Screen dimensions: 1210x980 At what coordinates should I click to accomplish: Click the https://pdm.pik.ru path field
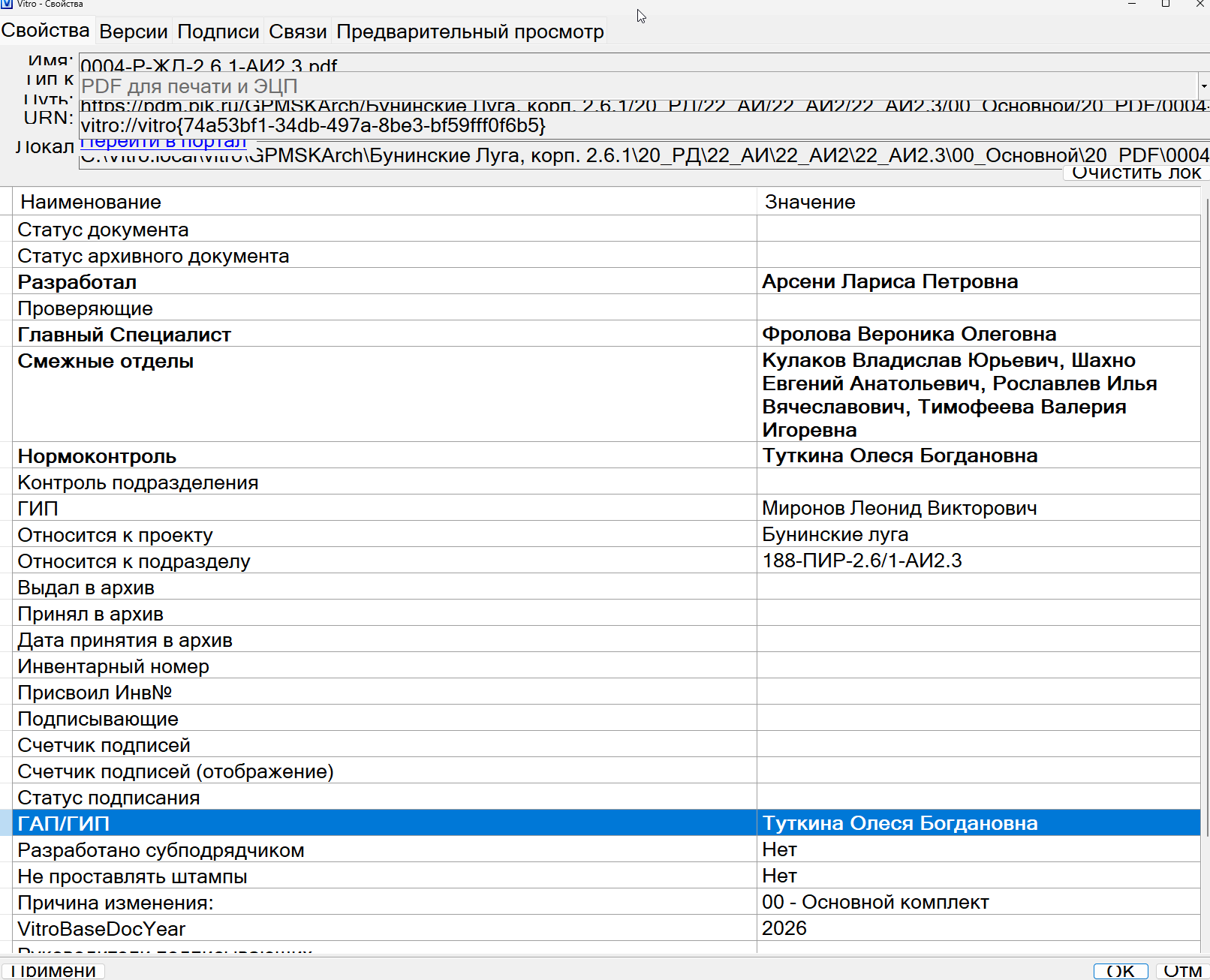644,105
